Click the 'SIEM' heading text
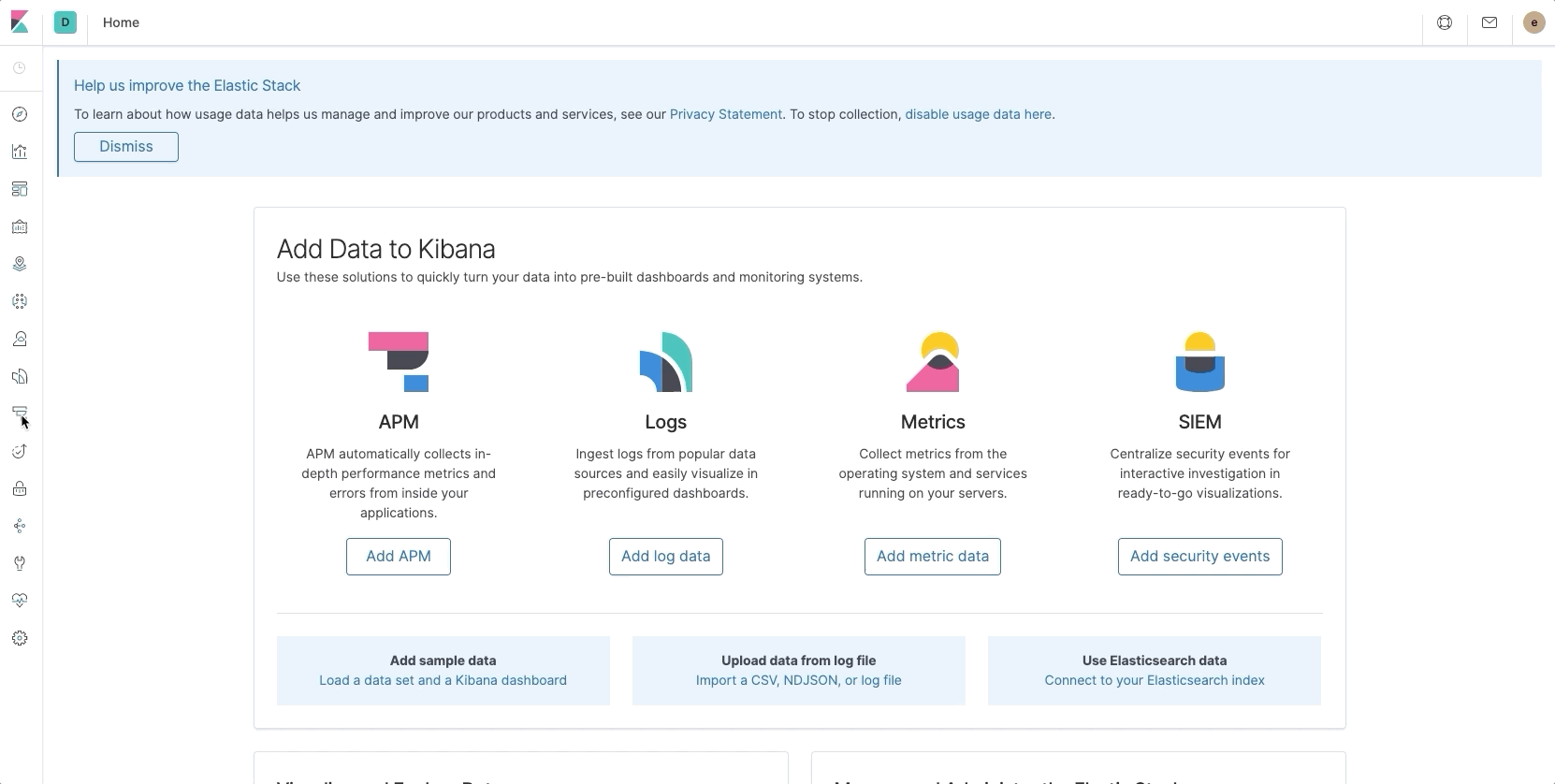The height and width of the screenshot is (784, 1555). pos(1200,422)
